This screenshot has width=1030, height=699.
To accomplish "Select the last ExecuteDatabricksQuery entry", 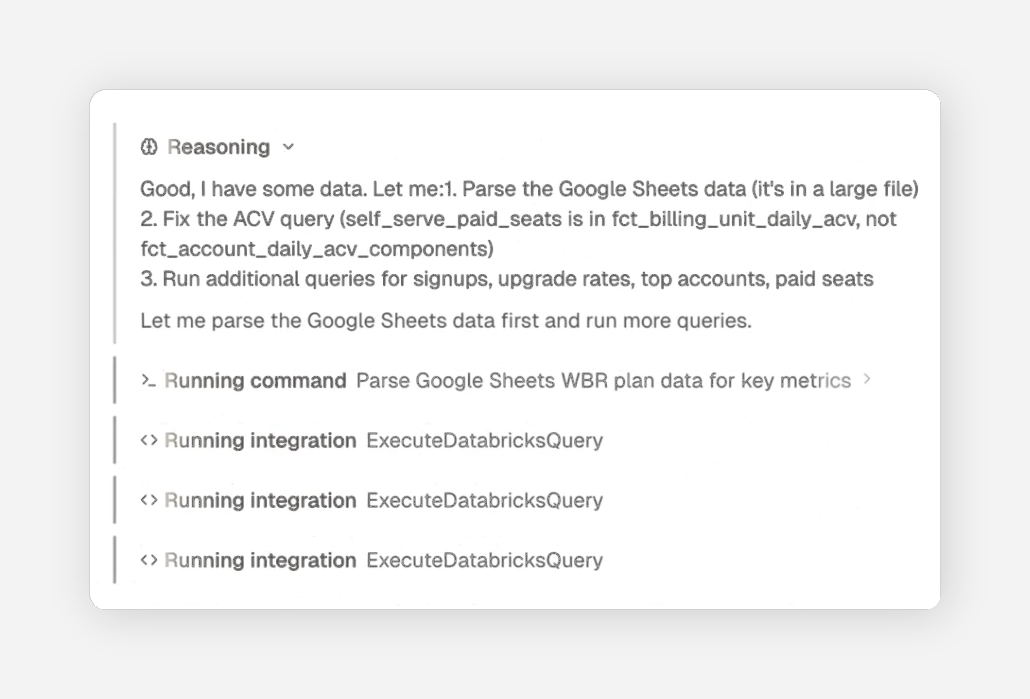I will pyautogui.click(x=484, y=560).
